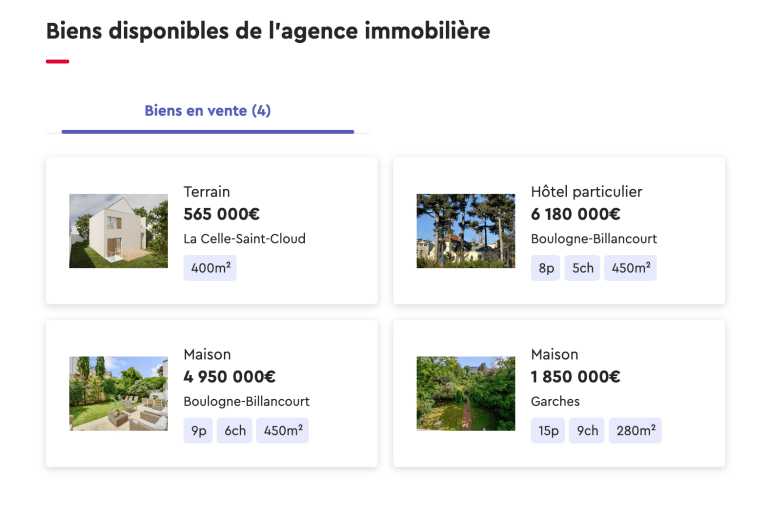Open the garden terrace photo of 4 950 000€ Maison

coord(118,394)
